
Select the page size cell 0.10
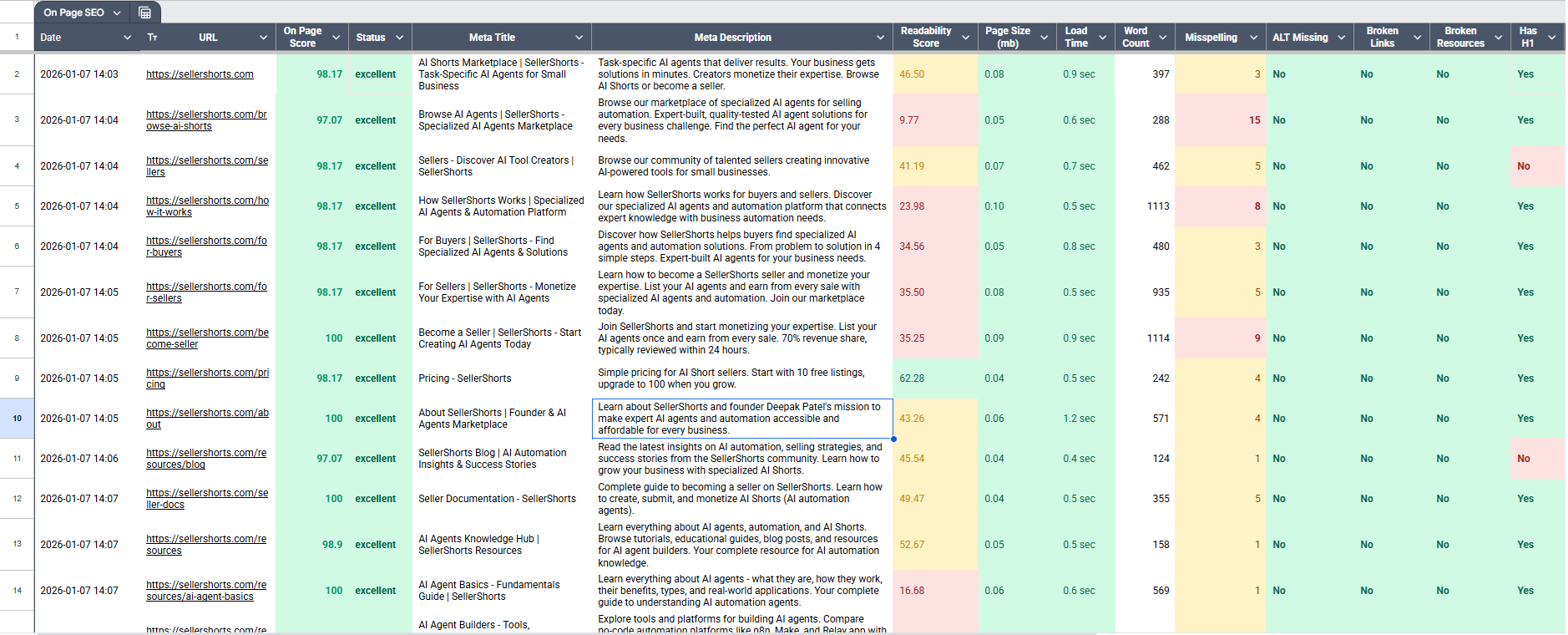1017,206
